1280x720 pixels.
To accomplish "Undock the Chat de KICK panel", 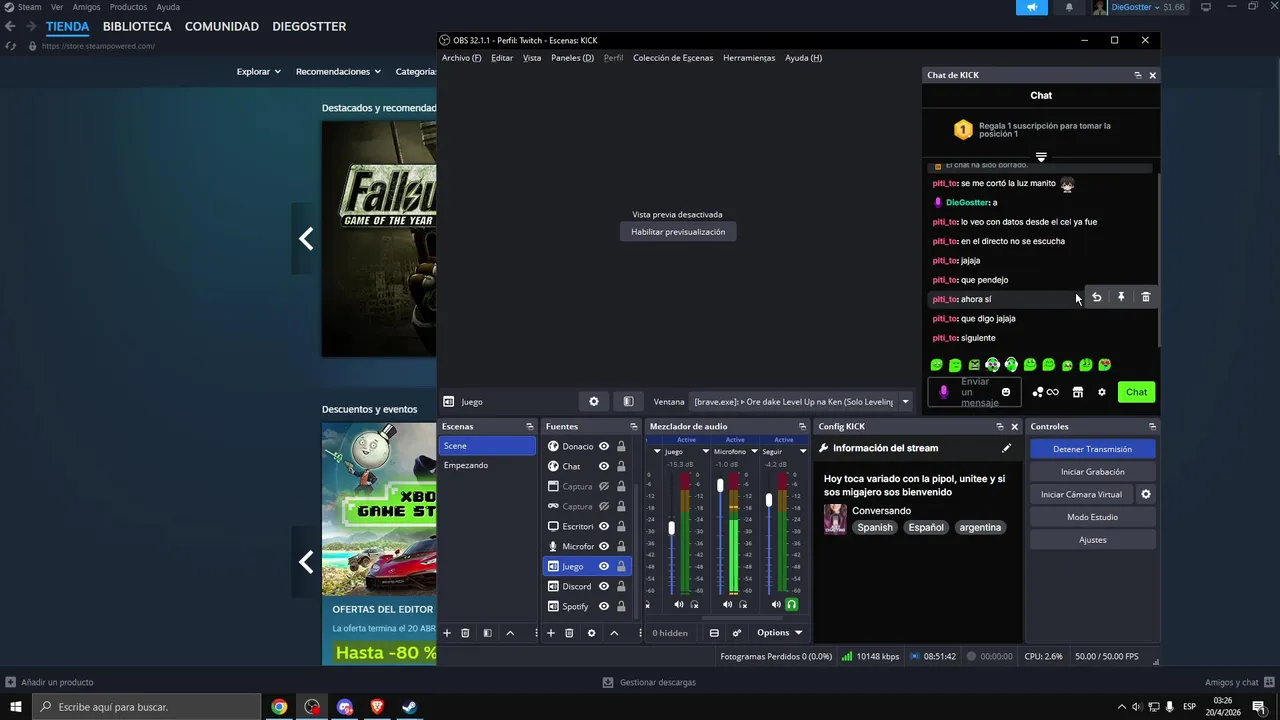I will pos(1138,75).
